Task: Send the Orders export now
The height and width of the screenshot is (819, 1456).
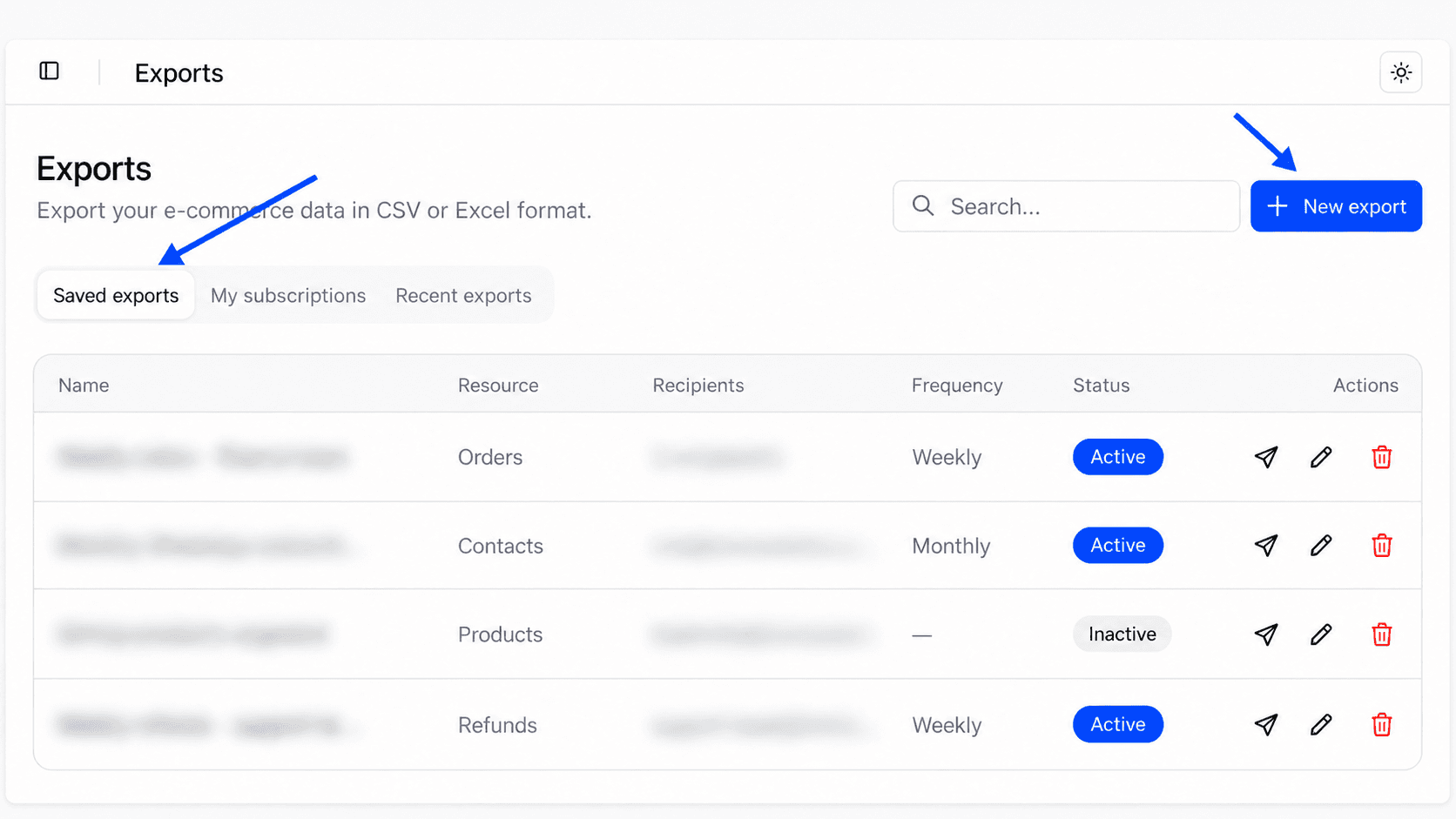Action: 1266,457
